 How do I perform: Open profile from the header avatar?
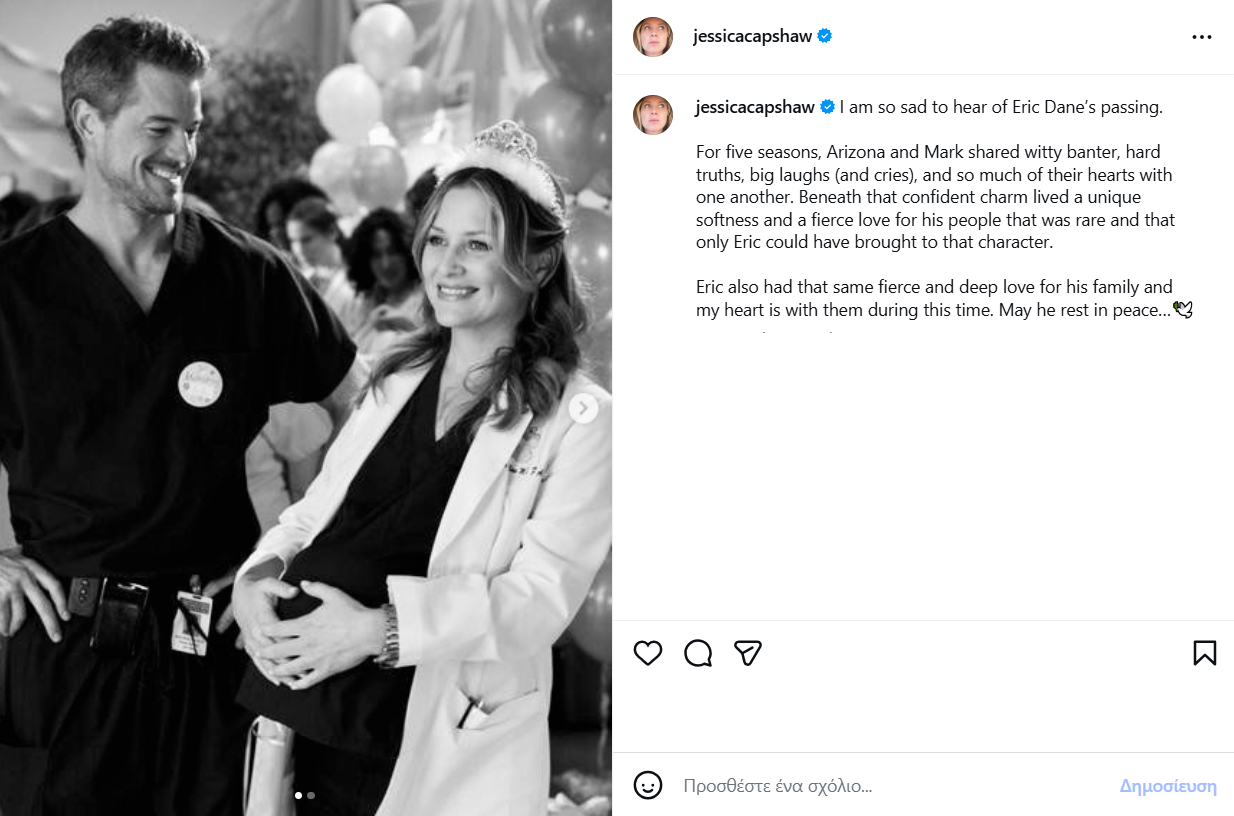click(652, 37)
